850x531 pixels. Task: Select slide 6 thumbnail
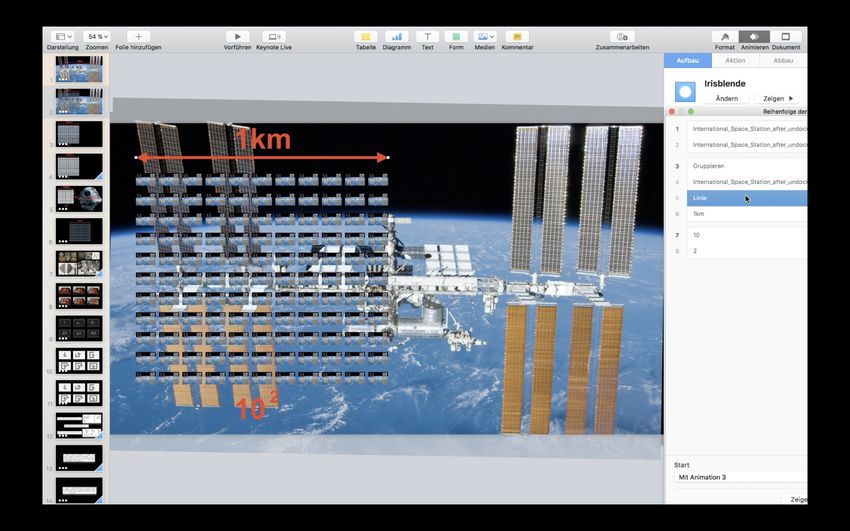coord(79,231)
